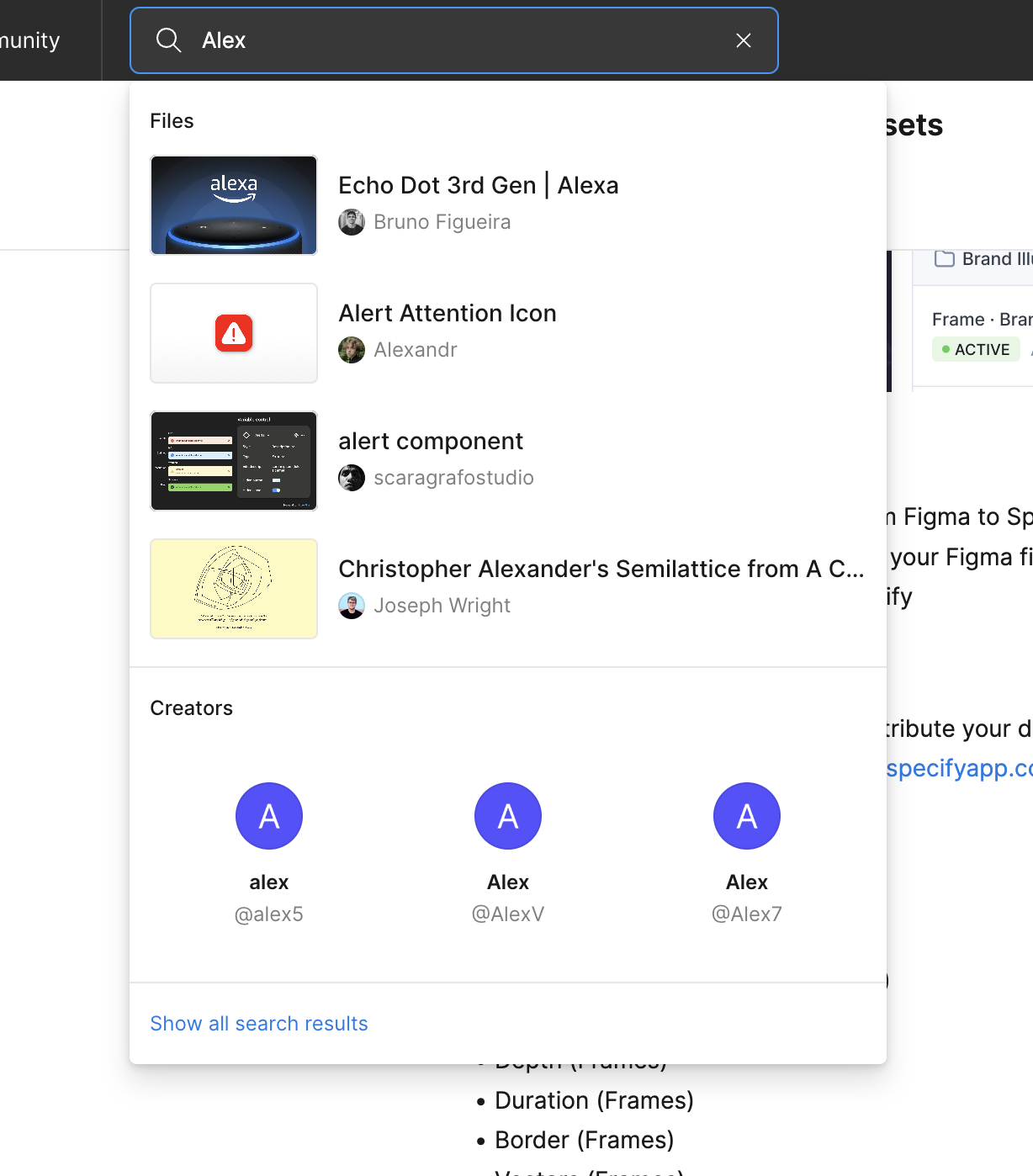Screen dimensions: 1033x1176
Task: Clear the search field with X
Action: pyautogui.click(x=743, y=40)
